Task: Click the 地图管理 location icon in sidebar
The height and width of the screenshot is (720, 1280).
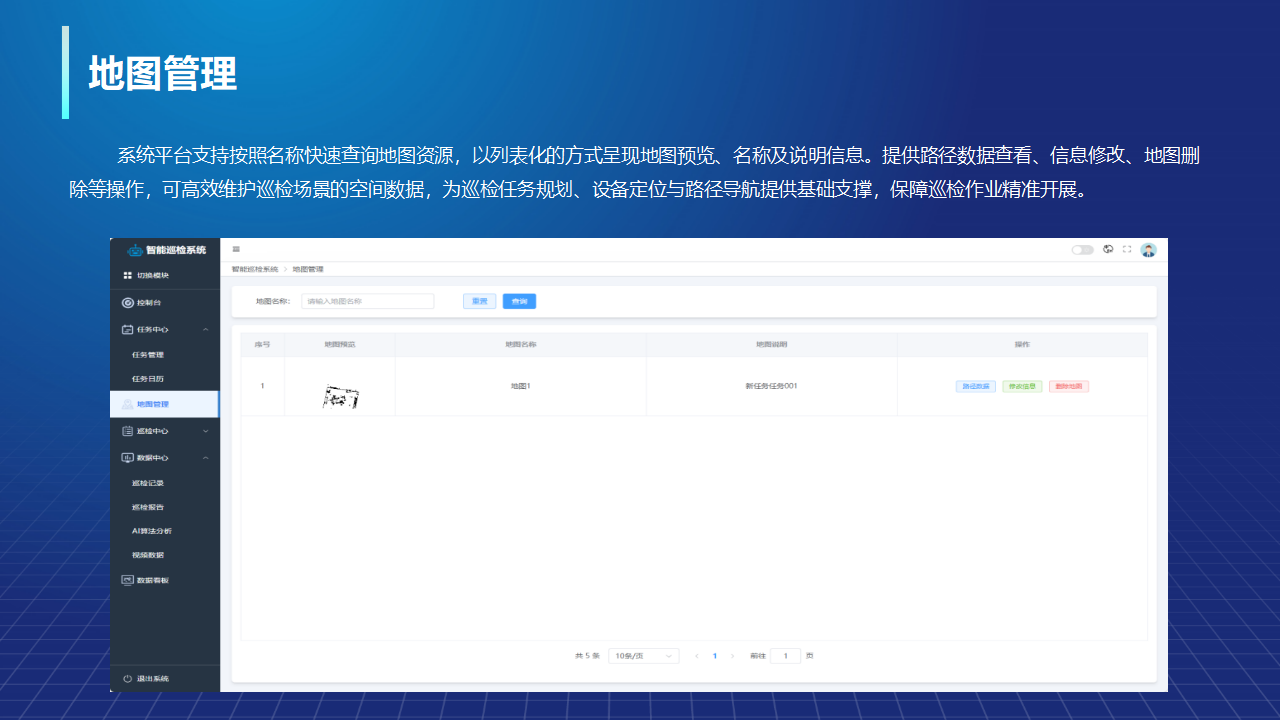Action: coord(127,404)
